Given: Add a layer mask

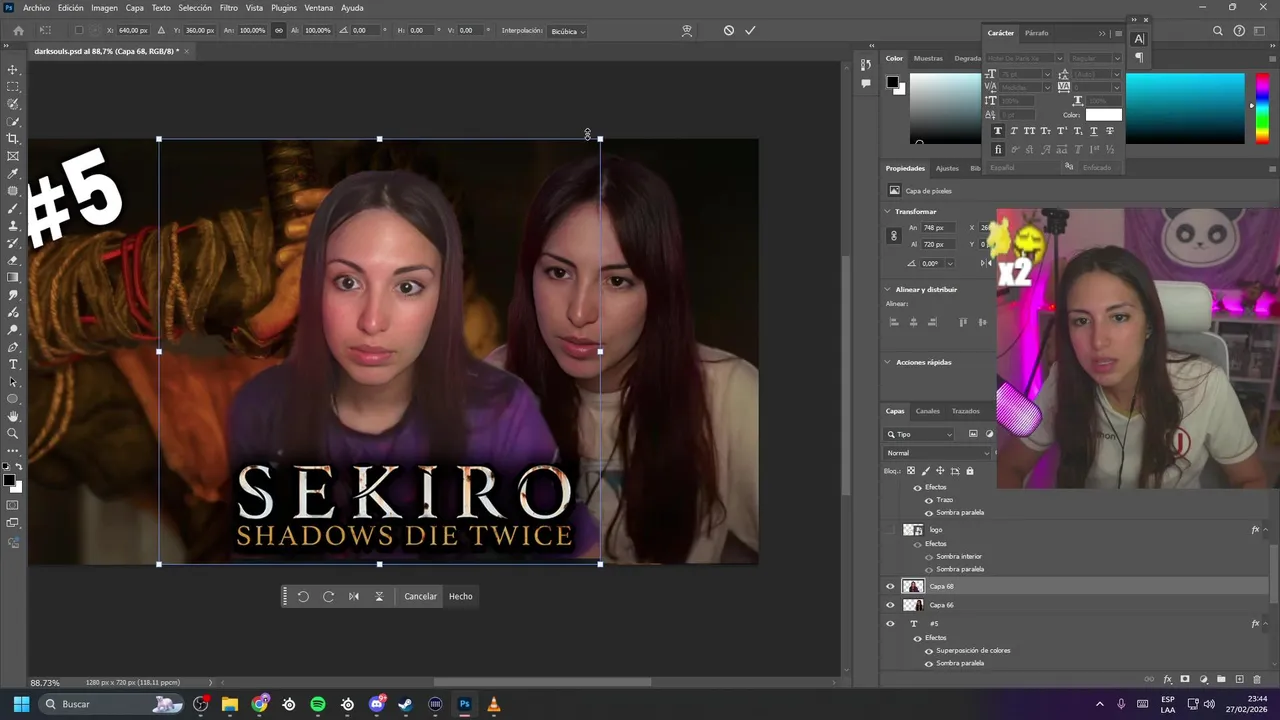Looking at the screenshot, I should 1185,680.
